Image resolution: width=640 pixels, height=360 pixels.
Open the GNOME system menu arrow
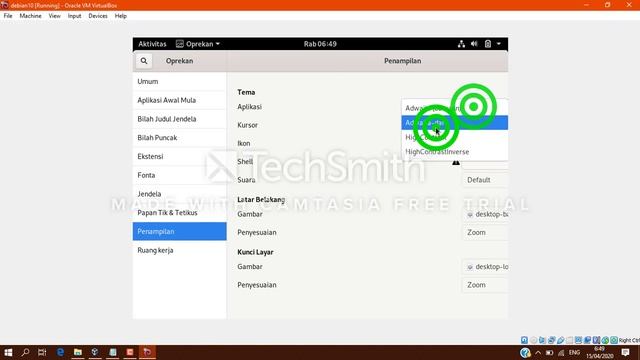[499, 44]
